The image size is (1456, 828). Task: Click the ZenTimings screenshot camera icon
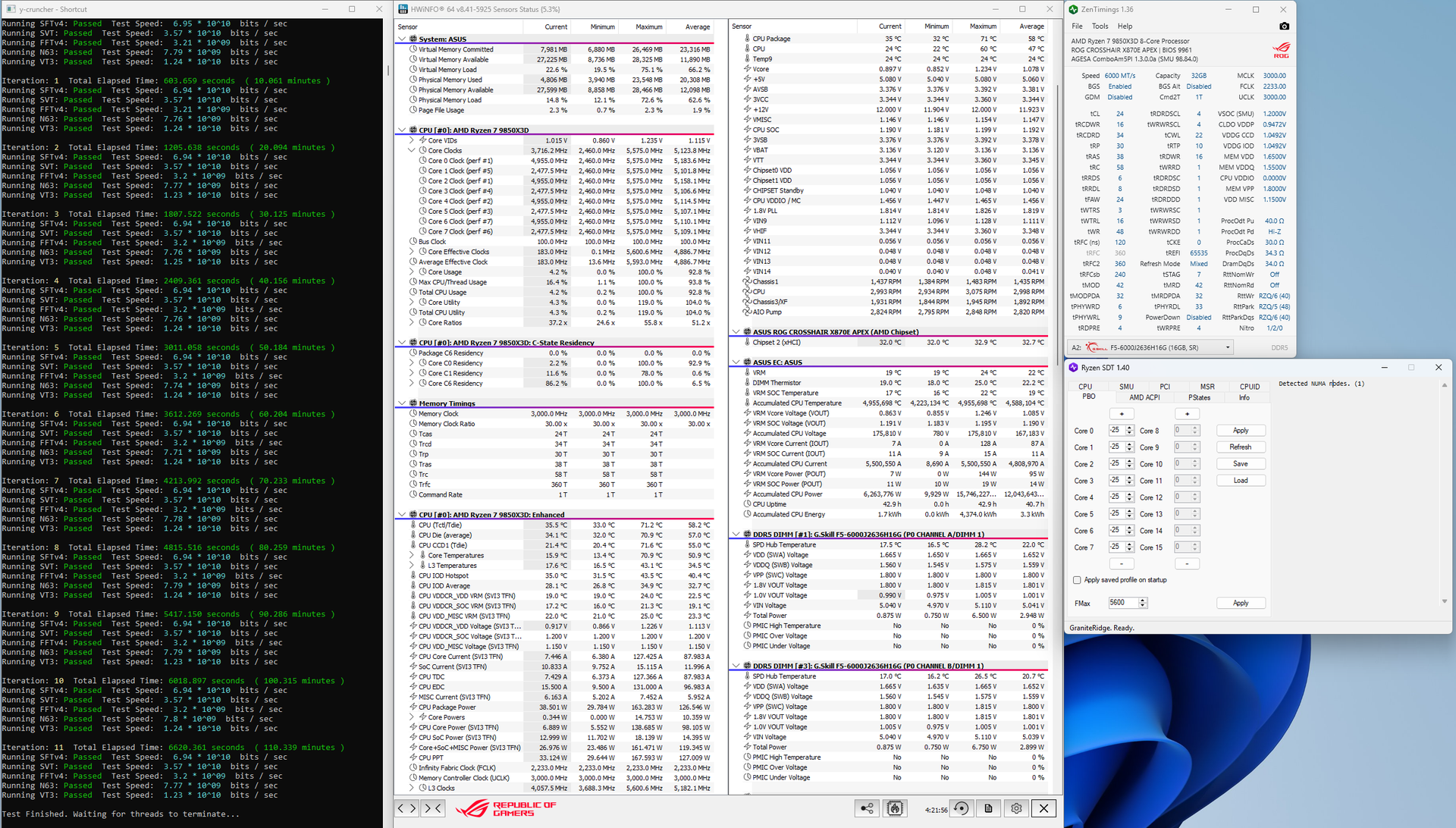pyautogui.click(x=1284, y=26)
